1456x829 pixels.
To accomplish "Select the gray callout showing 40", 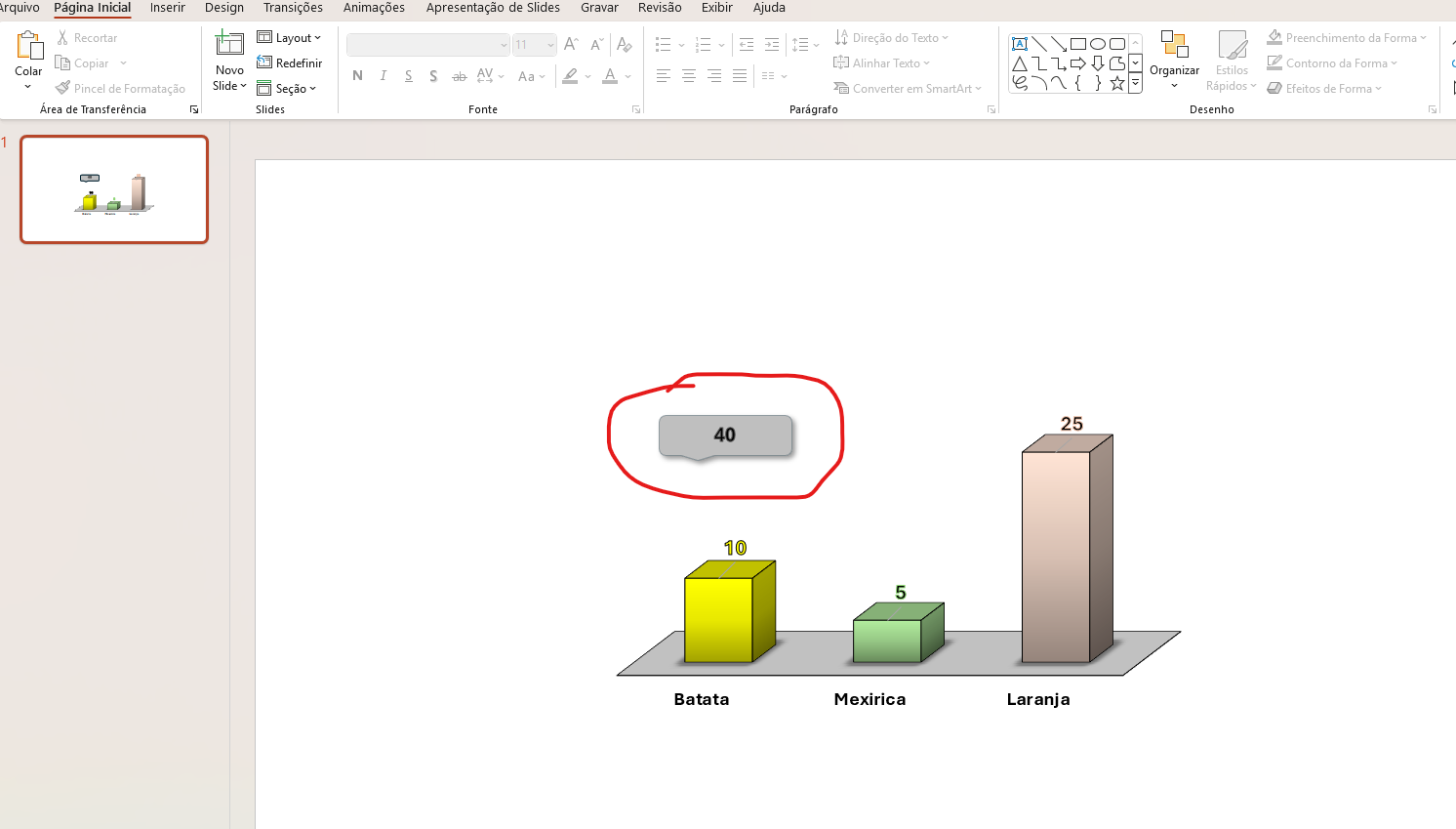I will coord(725,435).
